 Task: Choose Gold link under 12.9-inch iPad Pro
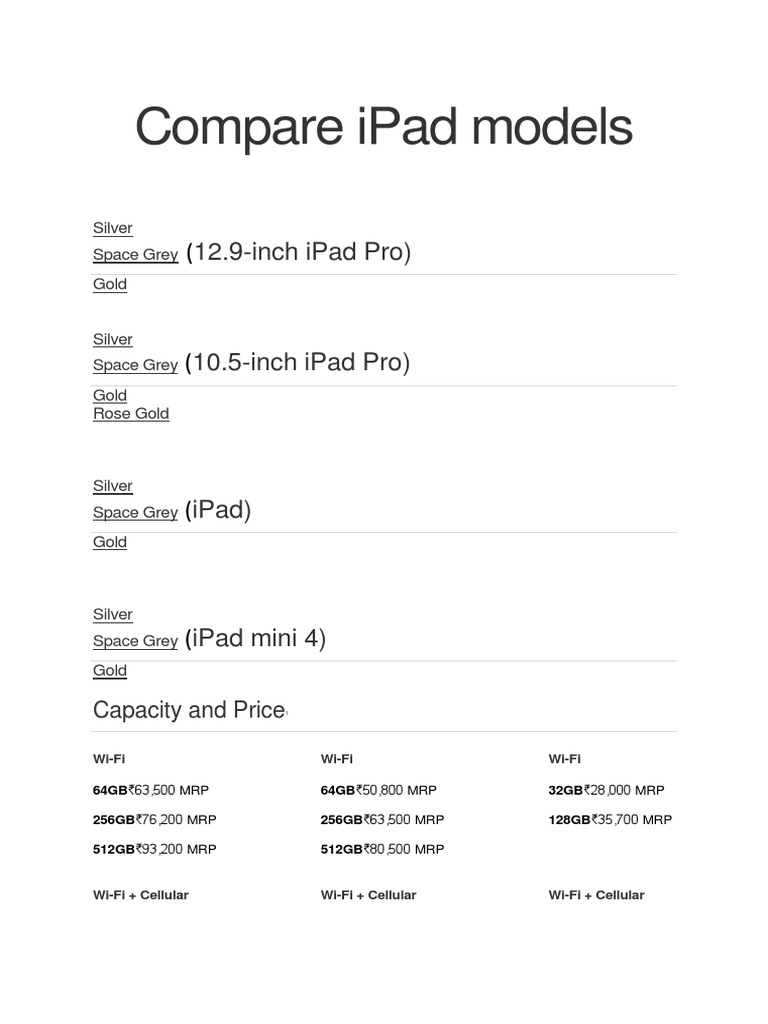[110, 284]
